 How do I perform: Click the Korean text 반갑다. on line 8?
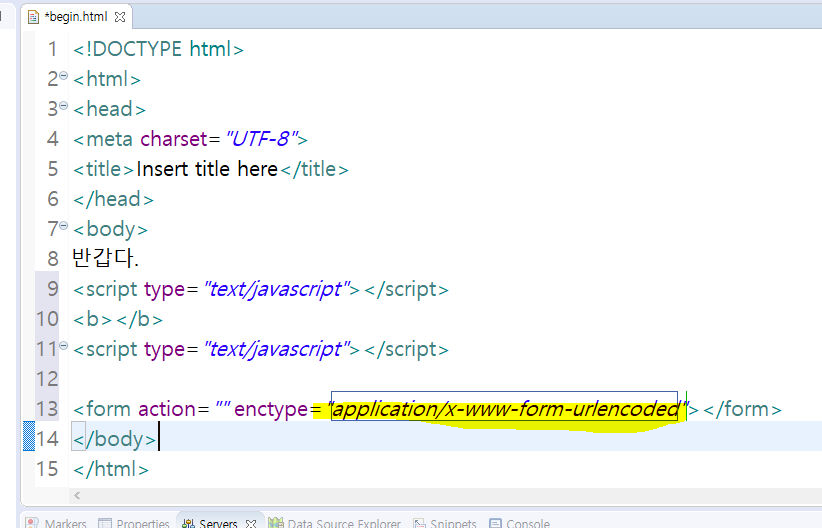(x=105, y=258)
